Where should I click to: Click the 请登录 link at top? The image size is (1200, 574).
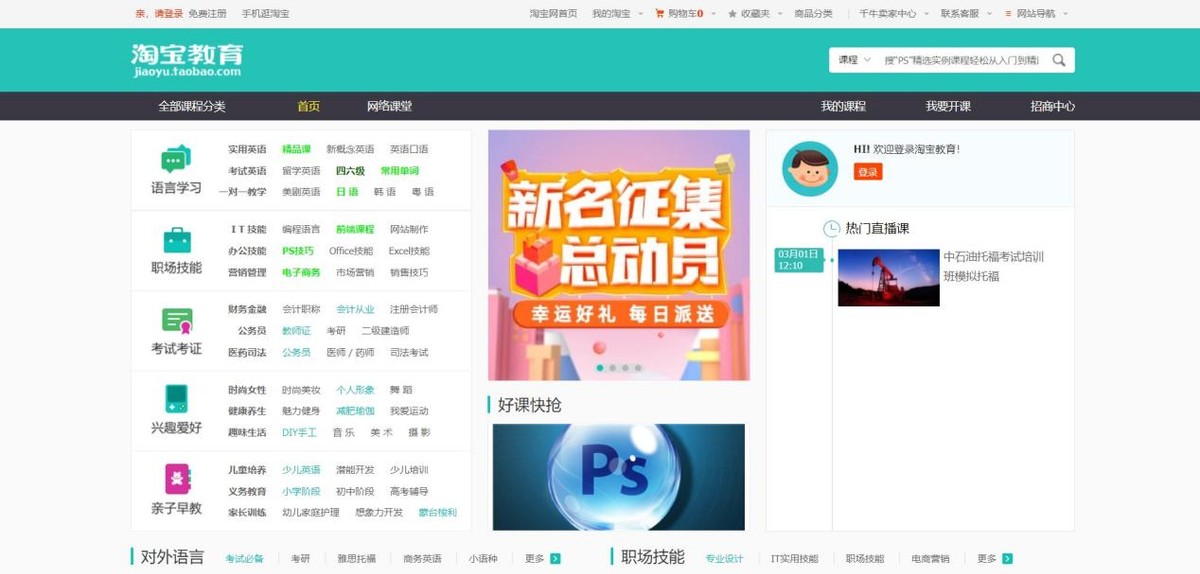point(169,14)
